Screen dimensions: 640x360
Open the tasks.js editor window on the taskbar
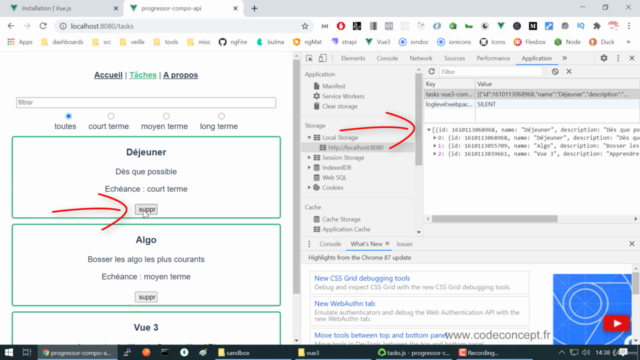point(414,352)
